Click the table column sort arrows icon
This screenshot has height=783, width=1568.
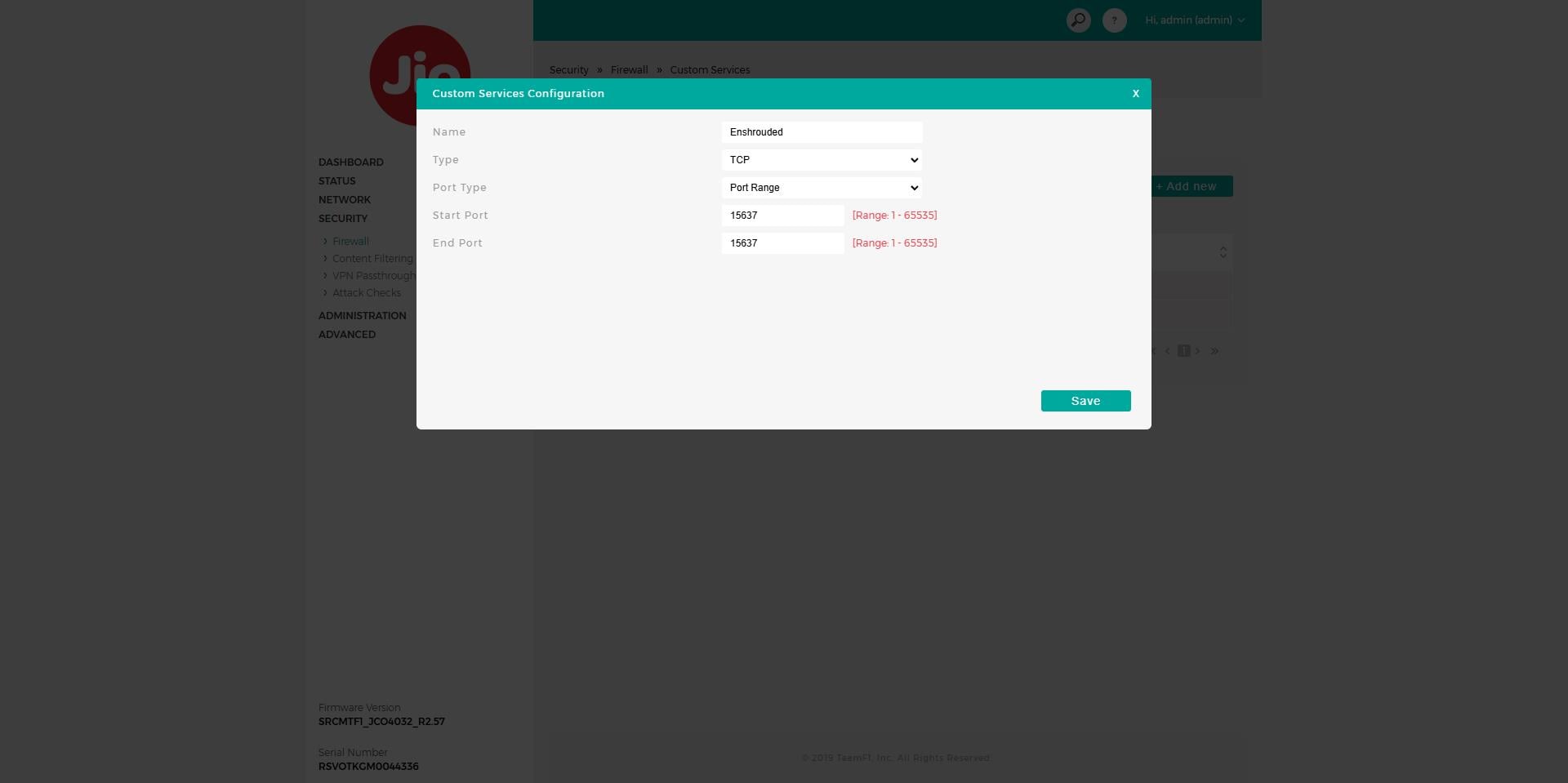pyautogui.click(x=1223, y=252)
